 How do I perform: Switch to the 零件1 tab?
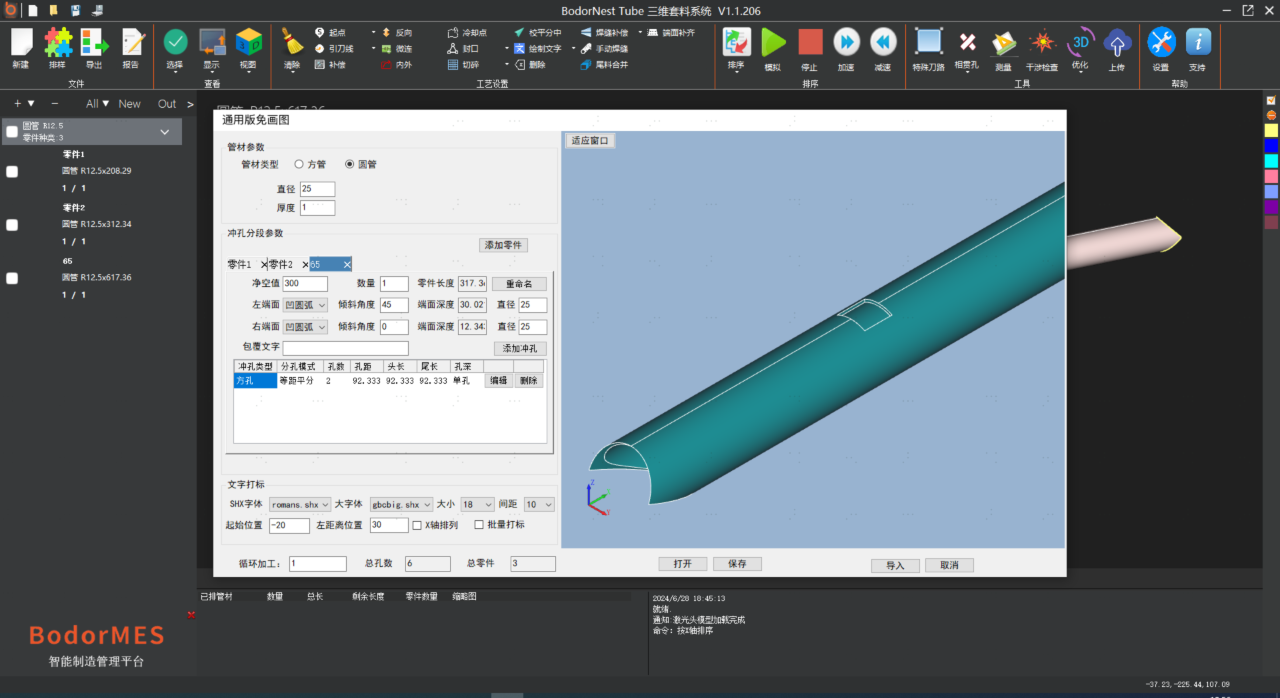pos(240,264)
